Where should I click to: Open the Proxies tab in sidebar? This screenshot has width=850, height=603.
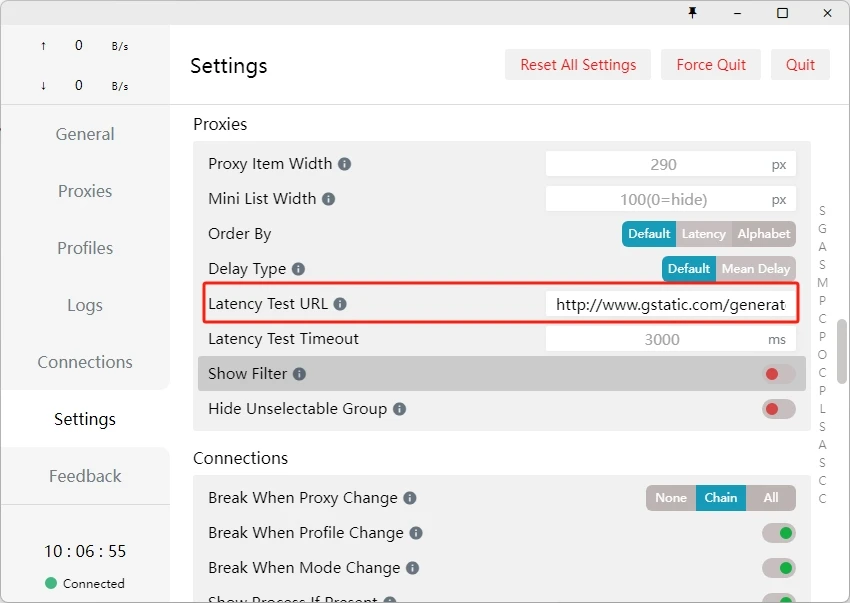85,191
